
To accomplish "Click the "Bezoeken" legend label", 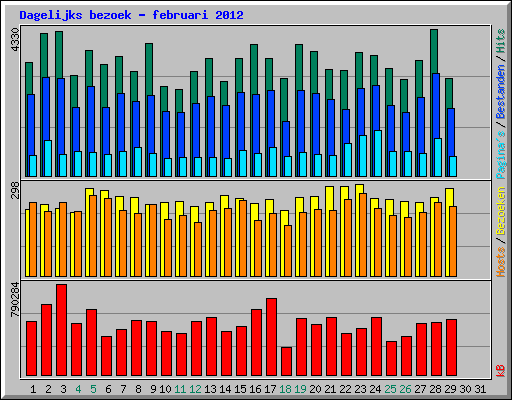I will 501,211.
